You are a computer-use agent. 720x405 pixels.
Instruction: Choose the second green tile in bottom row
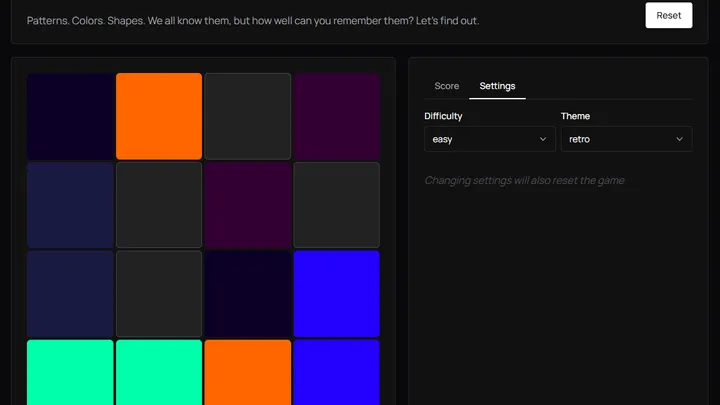coord(159,373)
